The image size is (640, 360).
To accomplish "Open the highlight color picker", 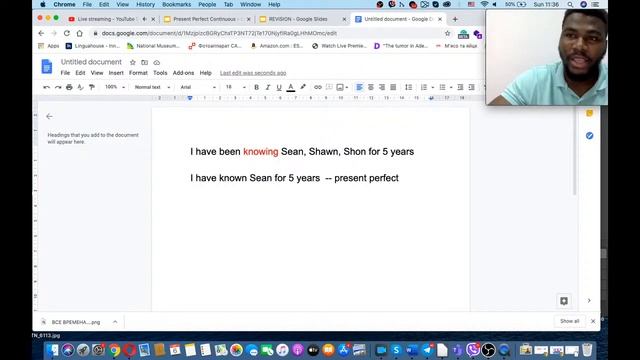I will [303, 87].
